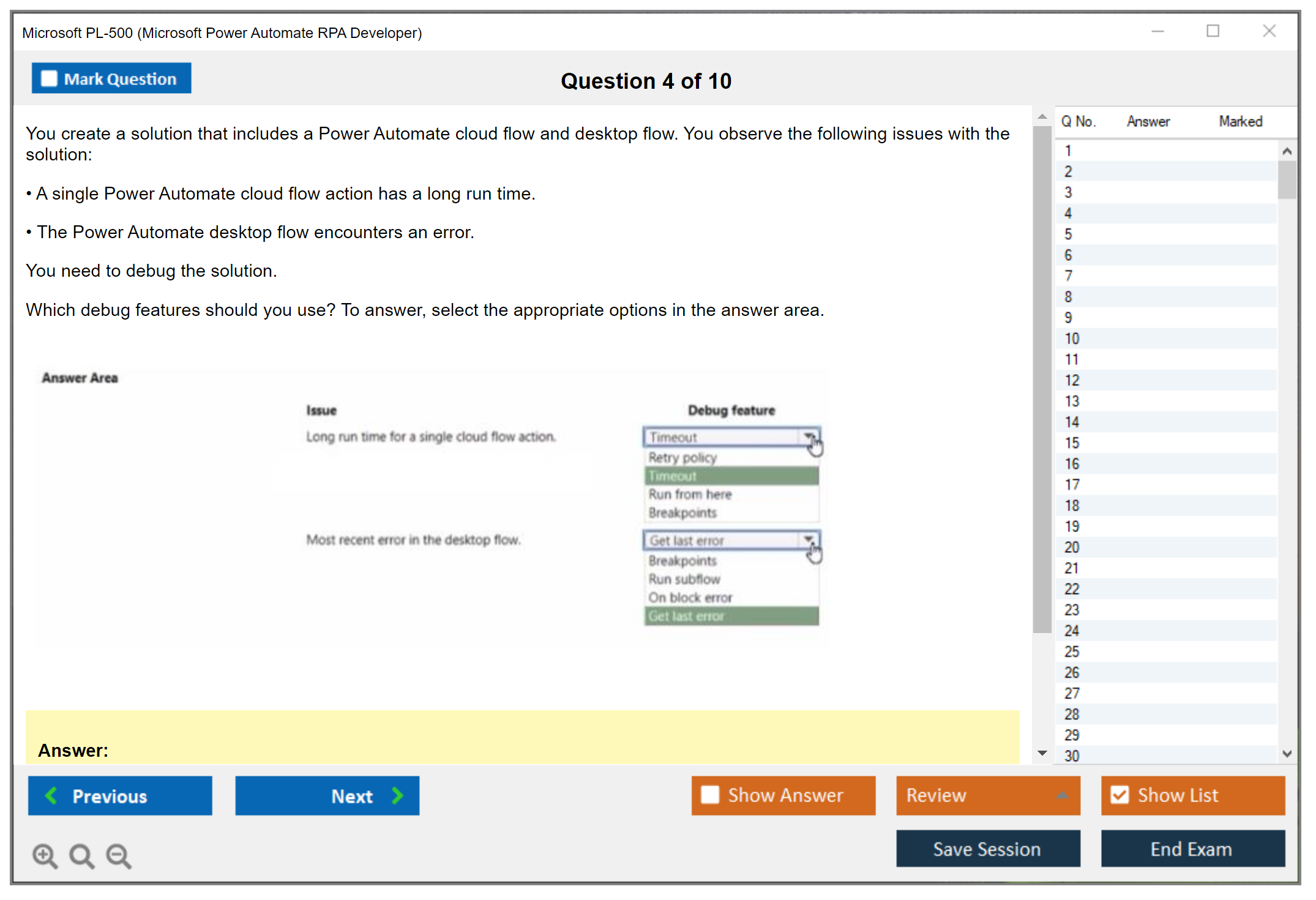This screenshot has height=900, width=1316.
Task: Select question 10 in the list
Action: point(1072,339)
